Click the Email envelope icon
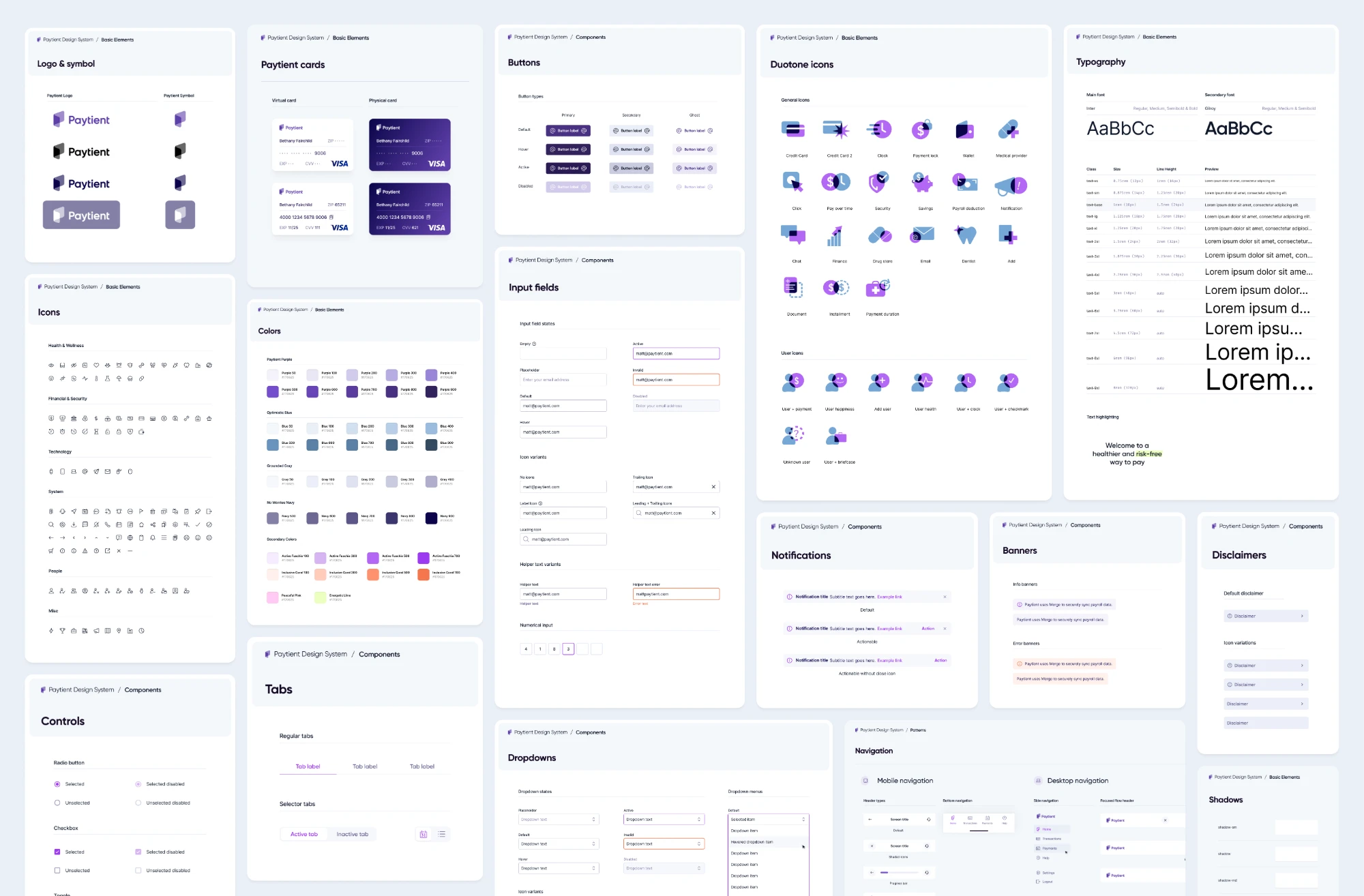 click(922, 235)
